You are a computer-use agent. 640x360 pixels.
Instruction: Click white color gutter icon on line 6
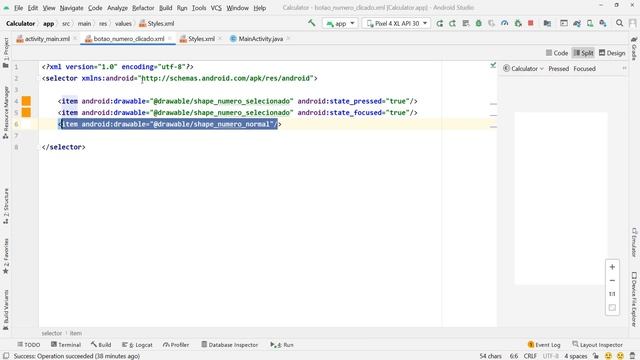click(26, 124)
